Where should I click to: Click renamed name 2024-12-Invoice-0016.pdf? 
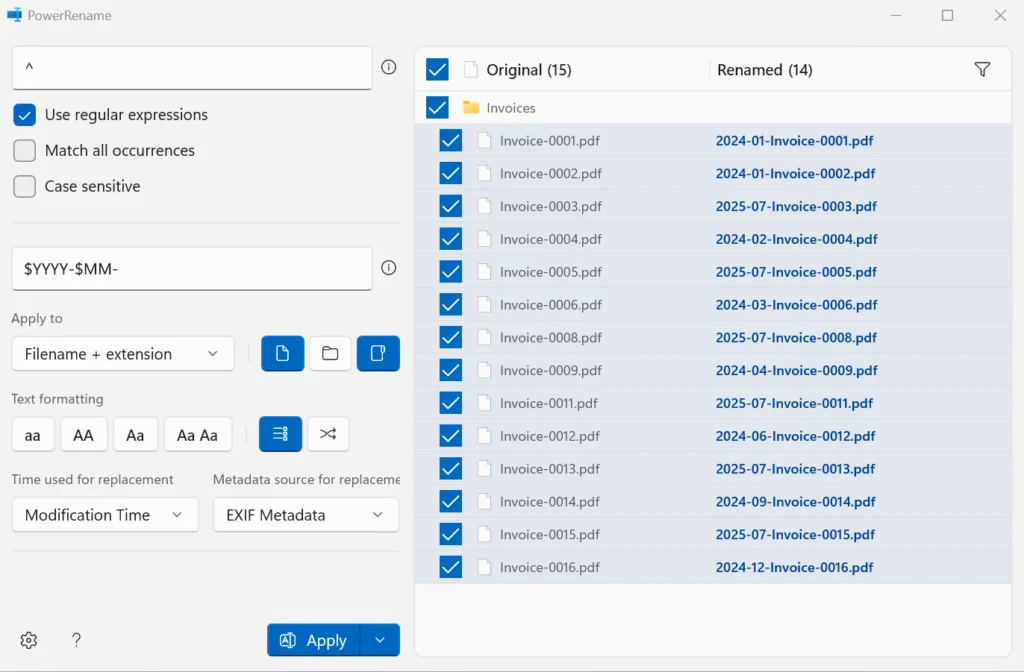[794, 567]
